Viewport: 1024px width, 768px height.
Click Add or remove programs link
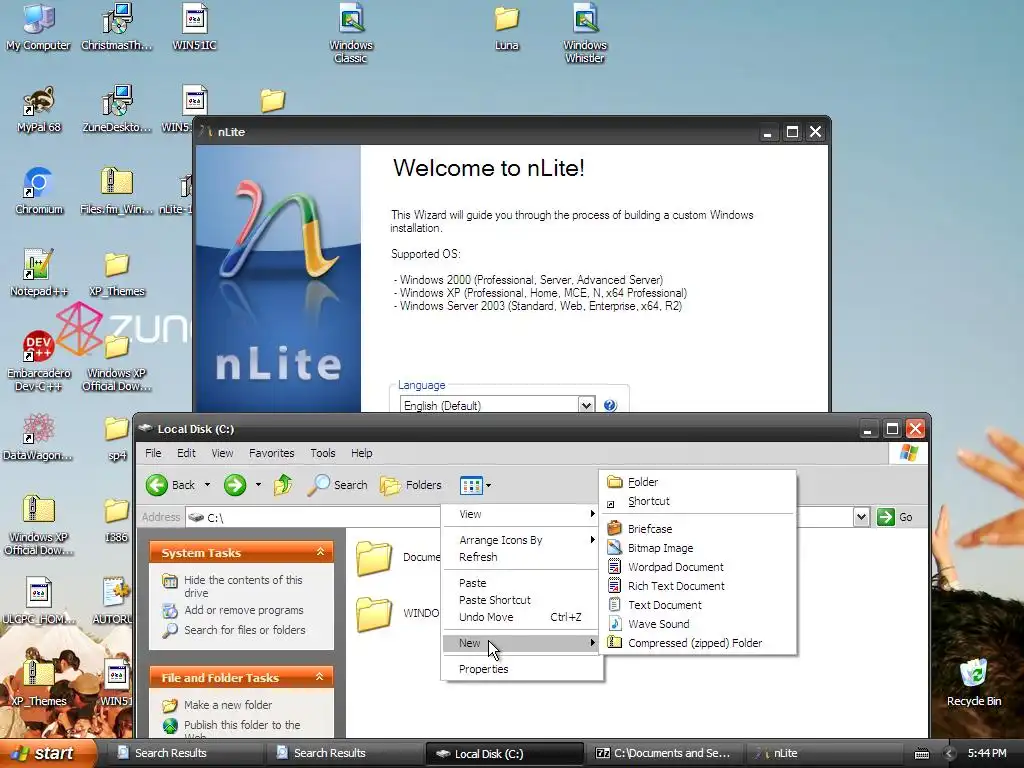(x=244, y=610)
